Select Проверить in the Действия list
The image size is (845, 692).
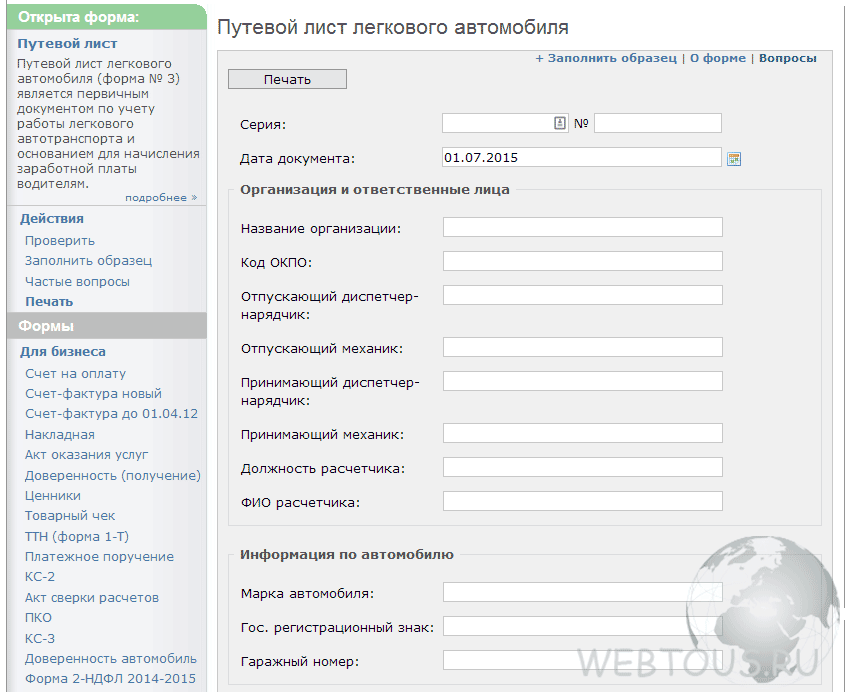coord(60,240)
